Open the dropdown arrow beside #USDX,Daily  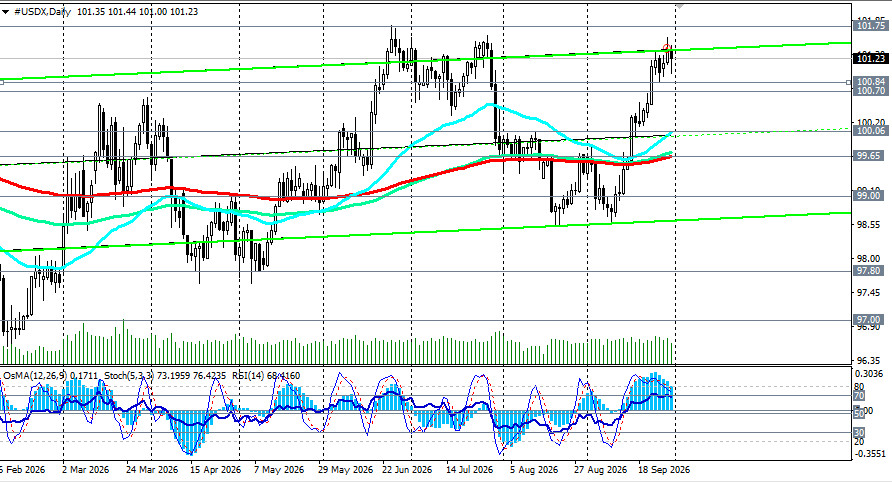[x=5, y=12]
